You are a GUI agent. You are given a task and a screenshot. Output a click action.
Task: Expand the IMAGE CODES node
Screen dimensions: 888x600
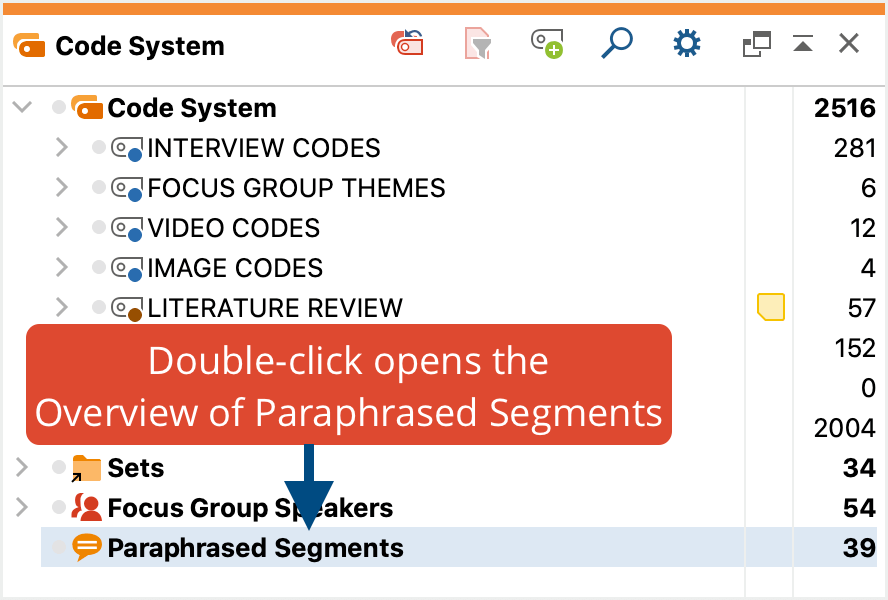[62, 267]
